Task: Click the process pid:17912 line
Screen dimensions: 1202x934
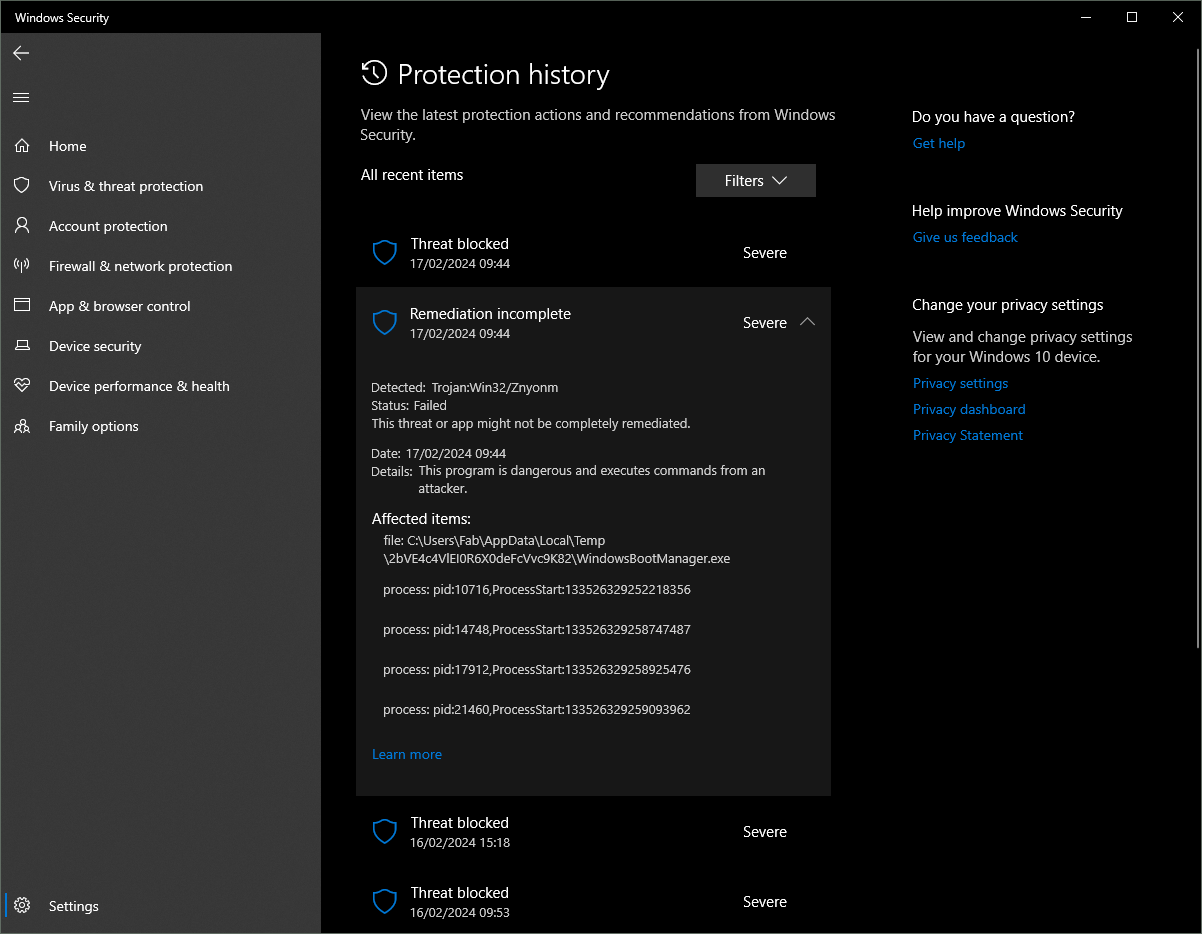Action: point(537,670)
